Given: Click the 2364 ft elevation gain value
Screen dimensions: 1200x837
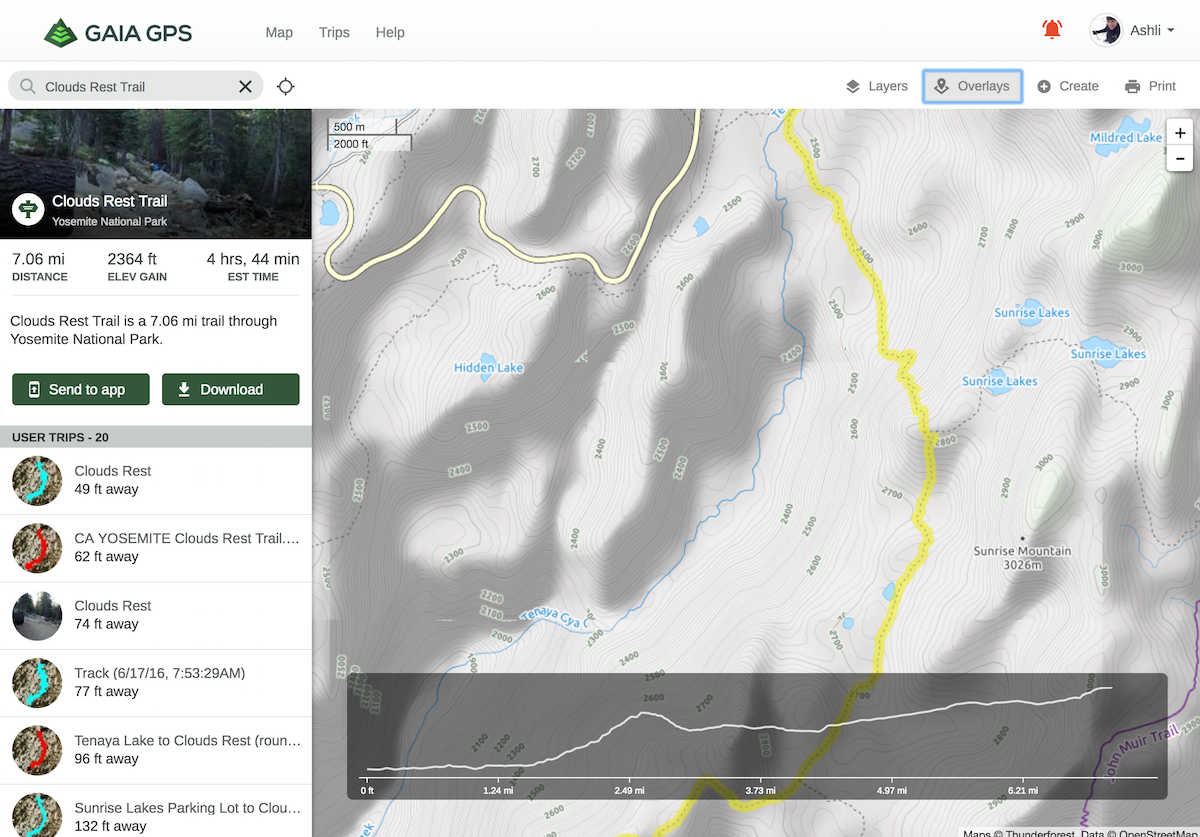Looking at the screenshot, I should [132, 259].
